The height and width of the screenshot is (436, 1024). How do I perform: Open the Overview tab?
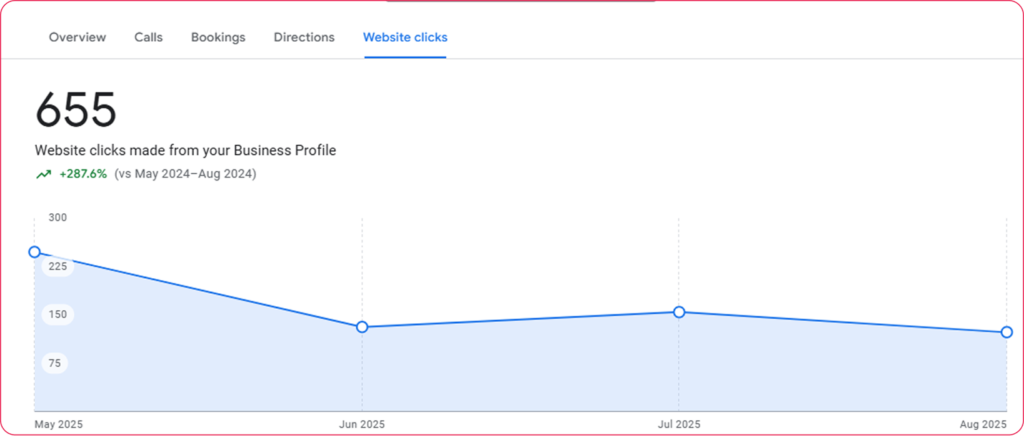[x=77, y=37]
